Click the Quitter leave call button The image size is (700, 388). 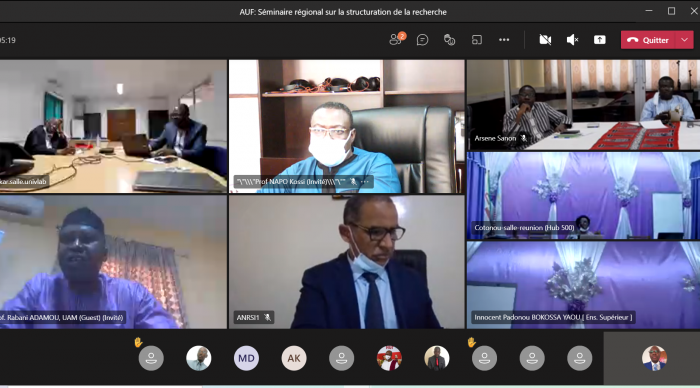[648, 40]
